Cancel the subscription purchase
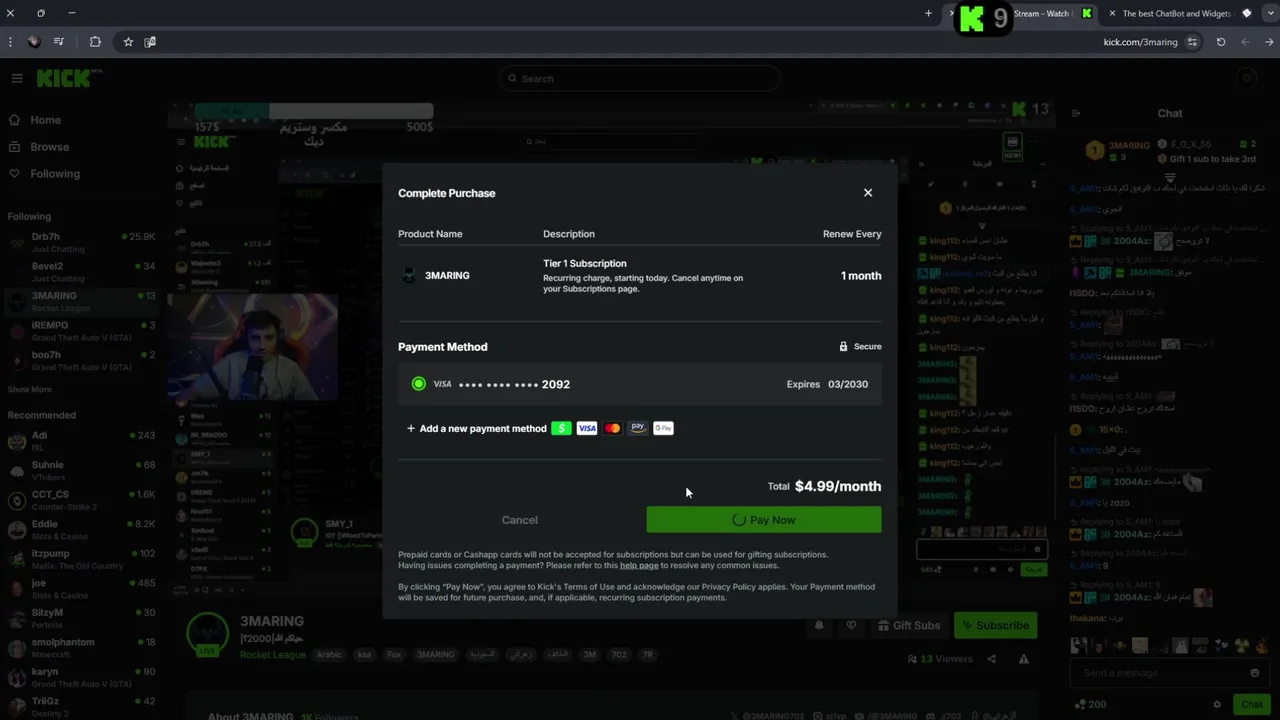 pos(520,520)
